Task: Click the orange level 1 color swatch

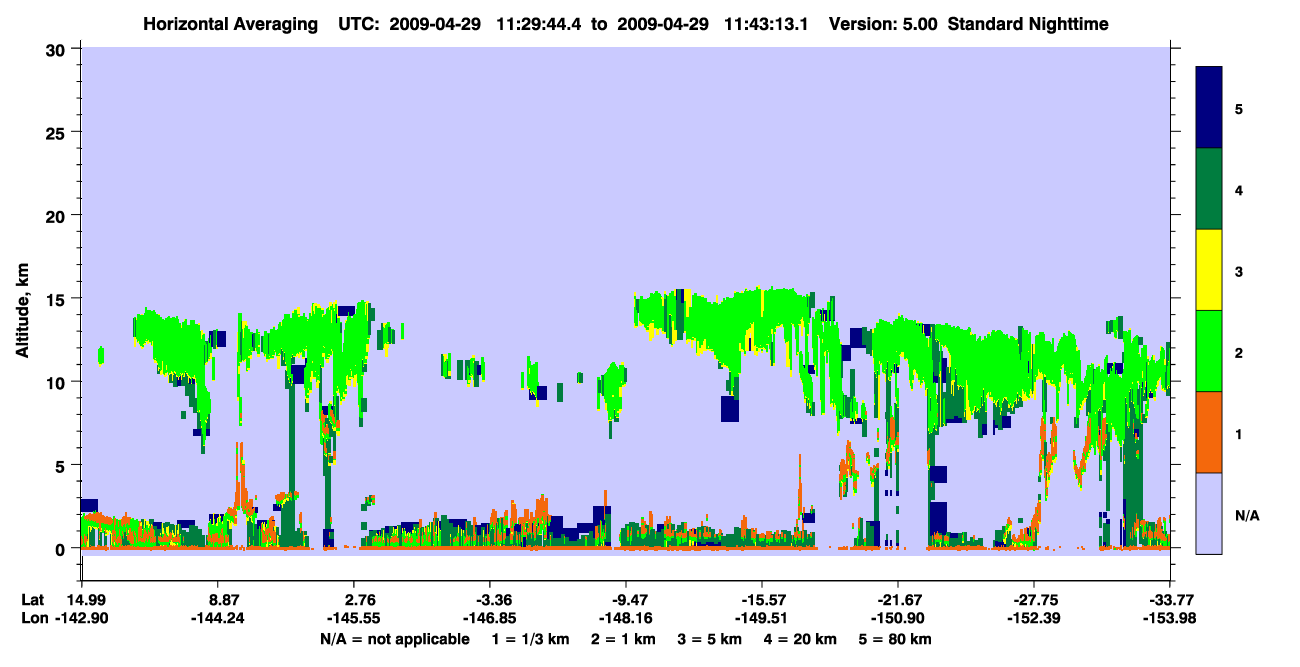Action: click(x=1209, y=432)
